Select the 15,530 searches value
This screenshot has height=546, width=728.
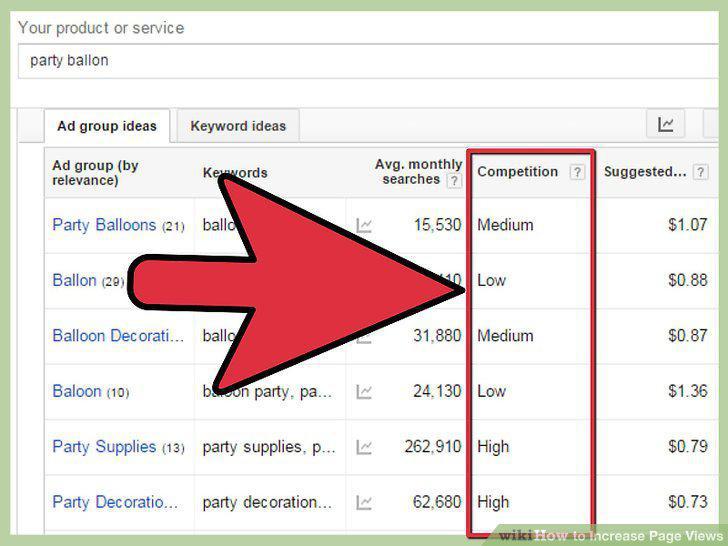coord(437,225)
